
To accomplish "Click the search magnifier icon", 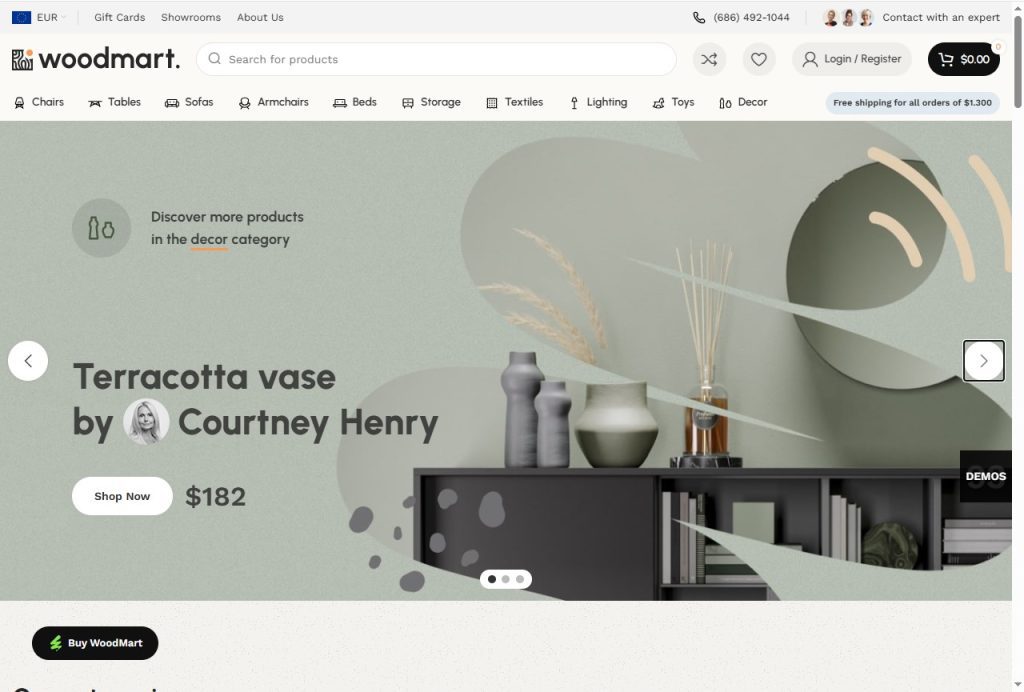I will [214, 59].
